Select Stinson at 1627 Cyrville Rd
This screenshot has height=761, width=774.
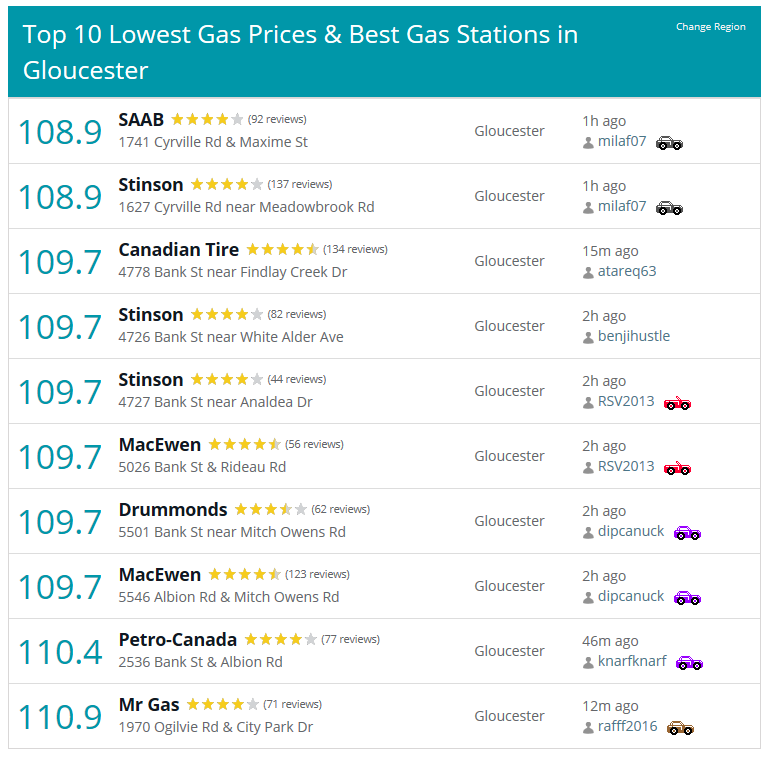click(x=151, y=185)
